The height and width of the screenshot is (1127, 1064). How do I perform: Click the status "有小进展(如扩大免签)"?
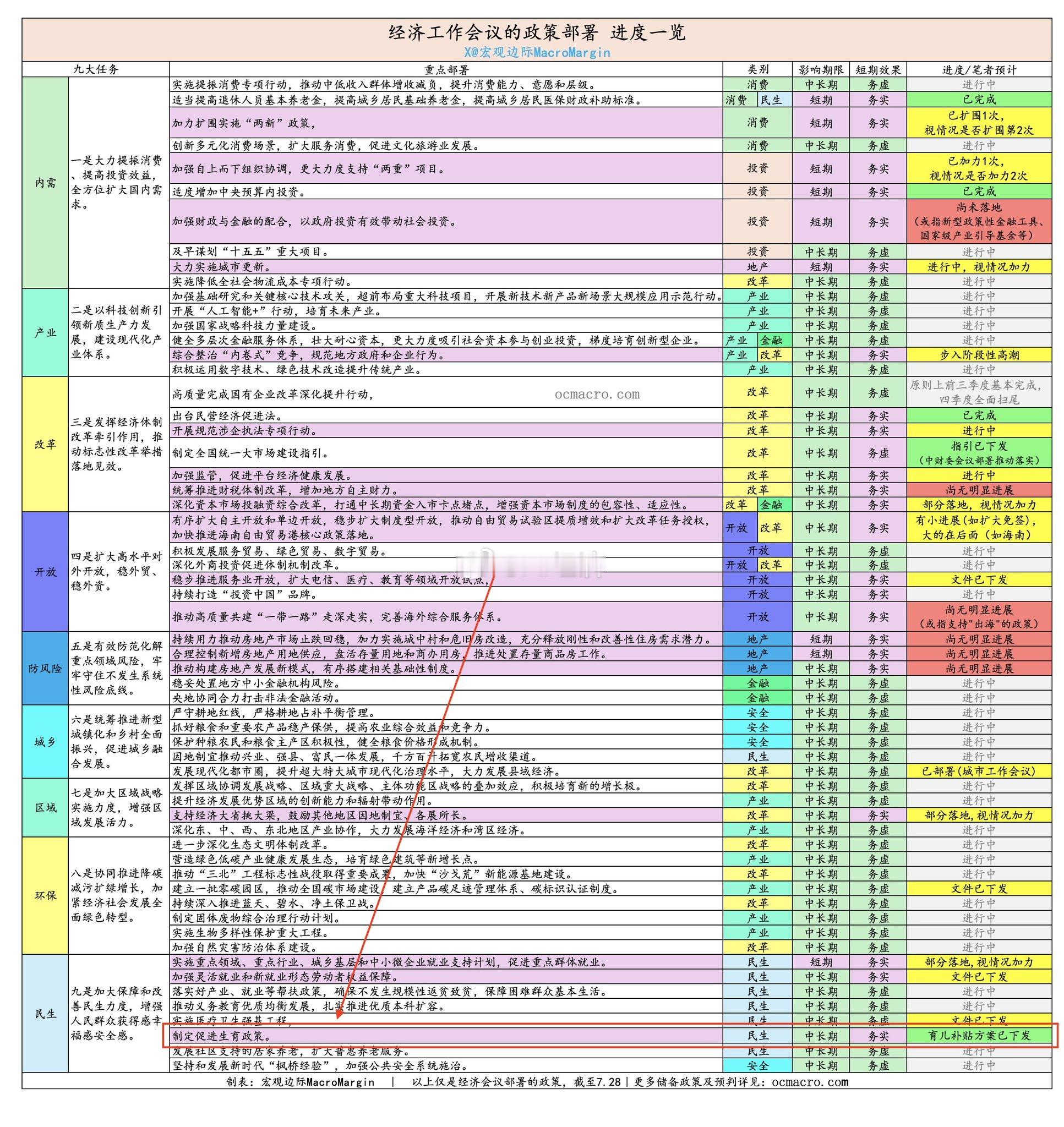tap(979, 528)
